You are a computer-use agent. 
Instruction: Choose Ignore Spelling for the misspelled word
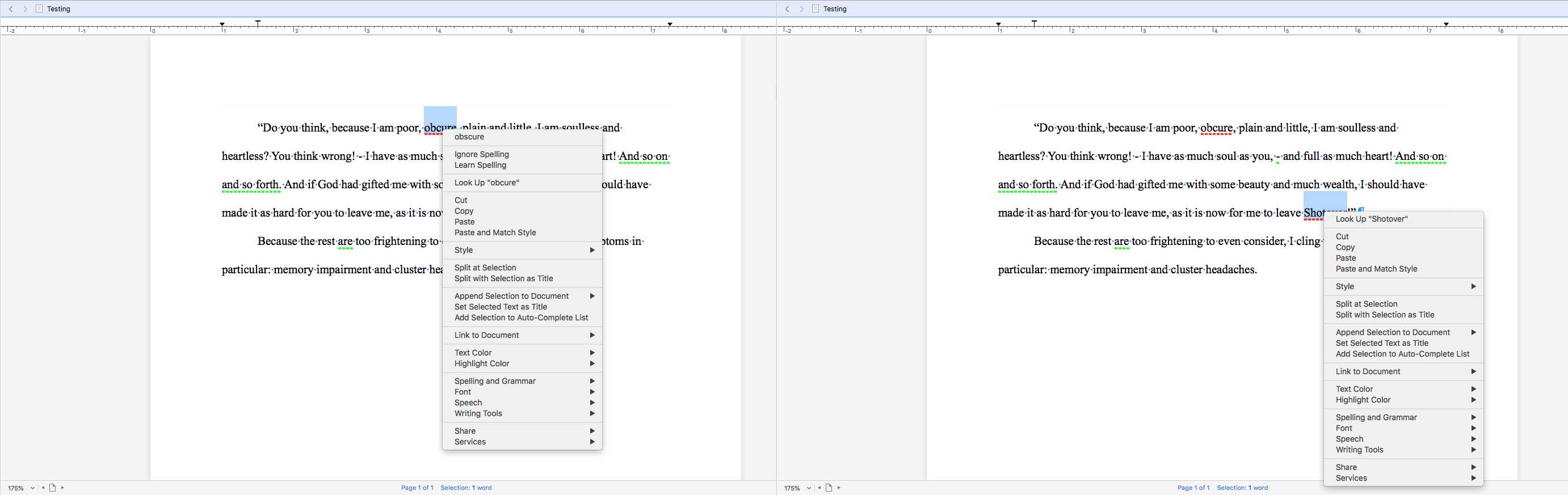coord(481,154)
